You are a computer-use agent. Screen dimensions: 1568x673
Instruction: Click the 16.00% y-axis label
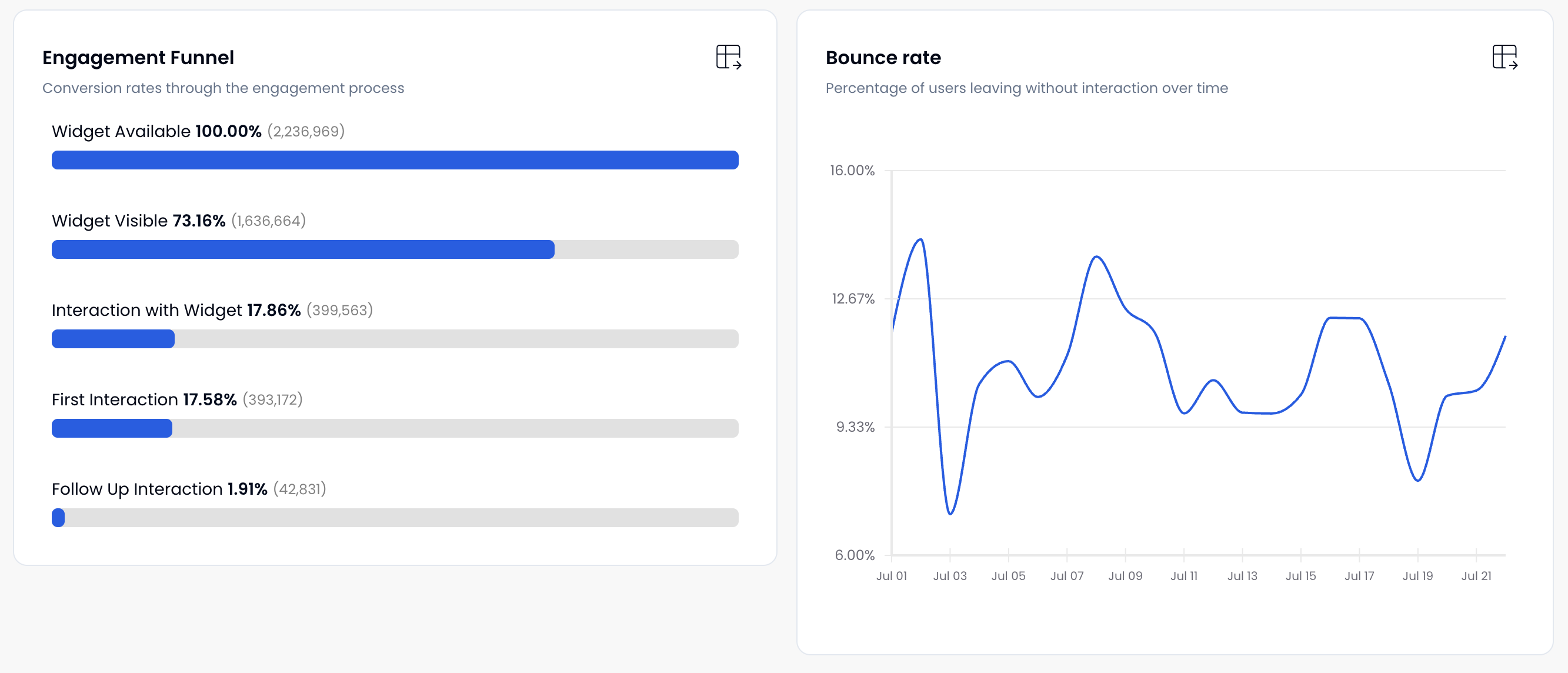(x=852, y=171)
